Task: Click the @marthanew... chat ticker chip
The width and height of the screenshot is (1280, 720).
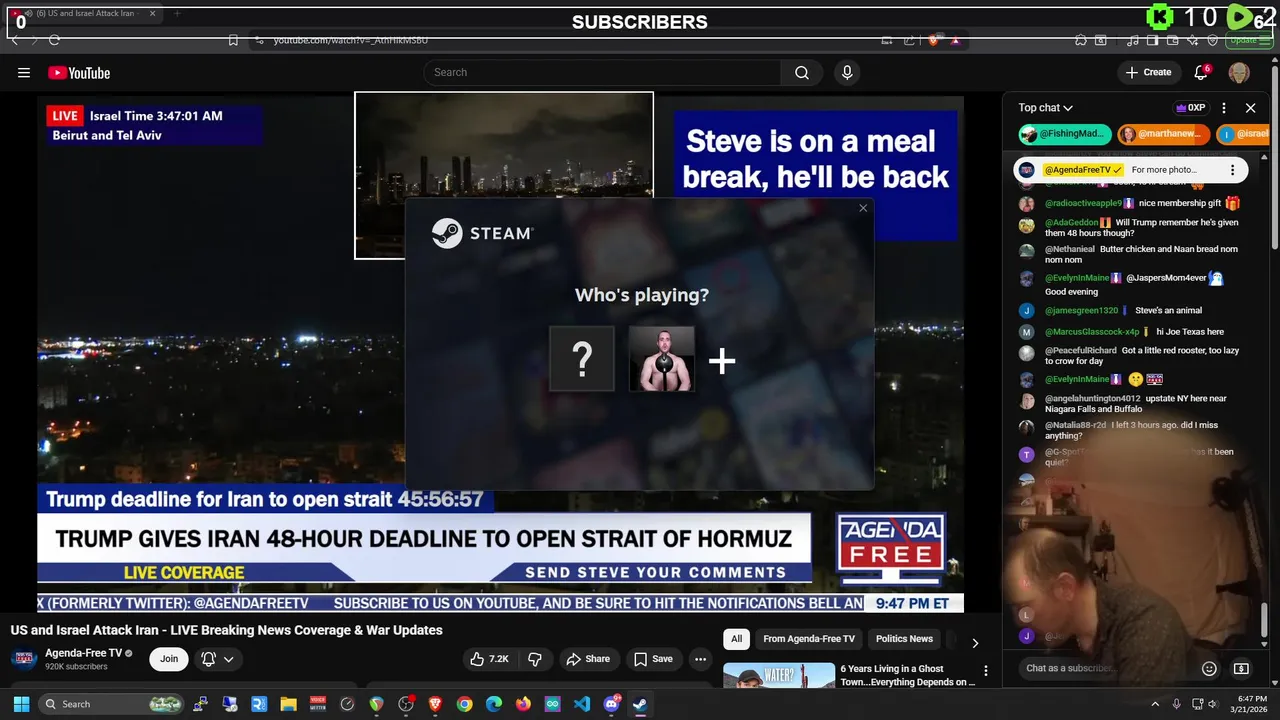Action: coord(1164,134)
